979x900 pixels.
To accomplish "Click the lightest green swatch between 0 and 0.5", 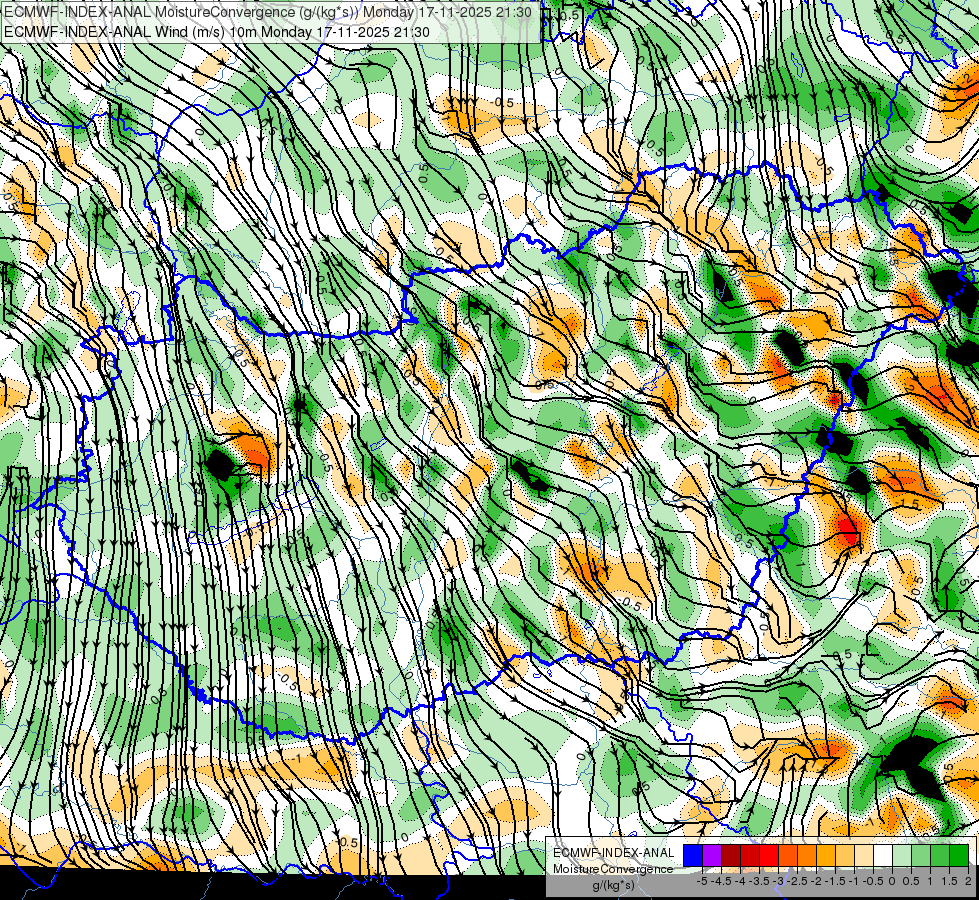I will pos(902,855).
